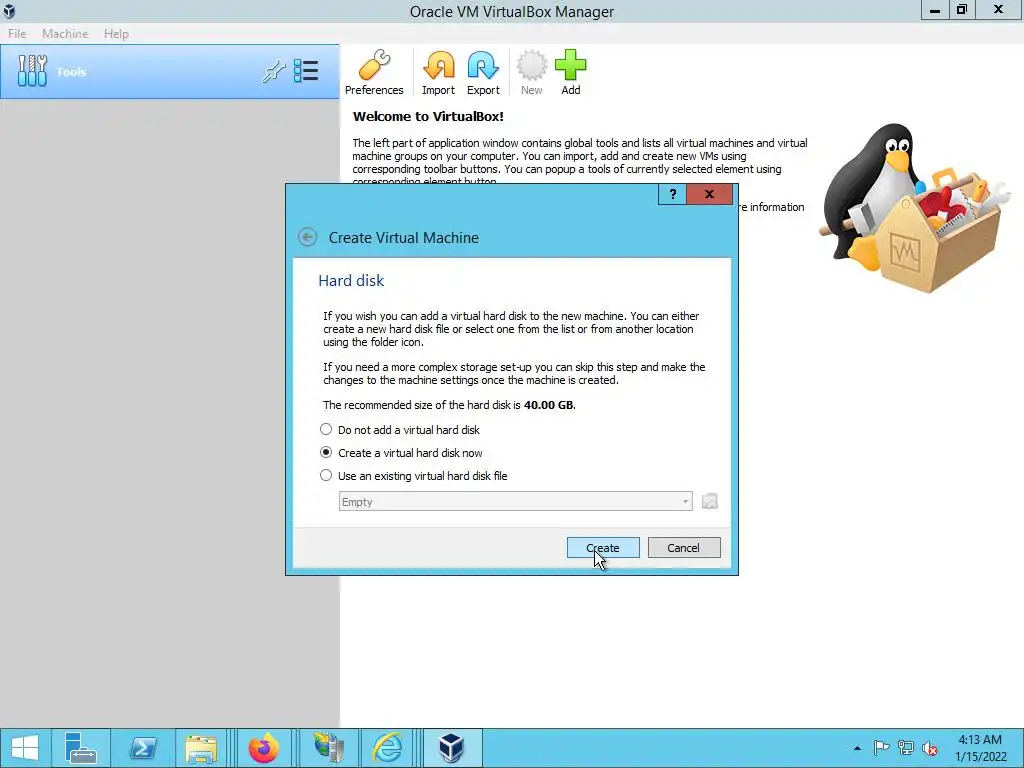Click the Cancel button
This screenshot has height=768, width=1024.
tap(684, 547)
